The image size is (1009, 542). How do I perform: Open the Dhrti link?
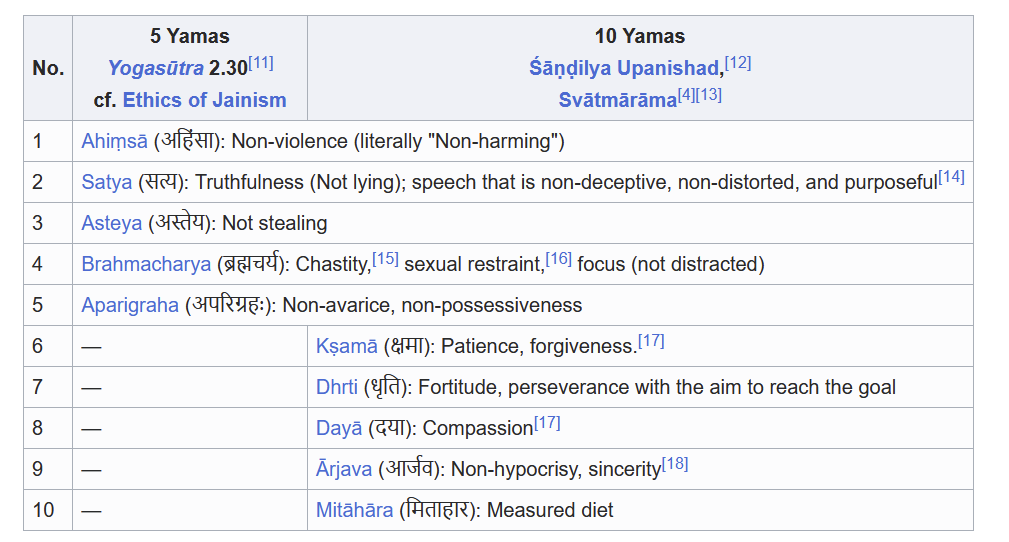pyautogui.click(x=337, y=388)
